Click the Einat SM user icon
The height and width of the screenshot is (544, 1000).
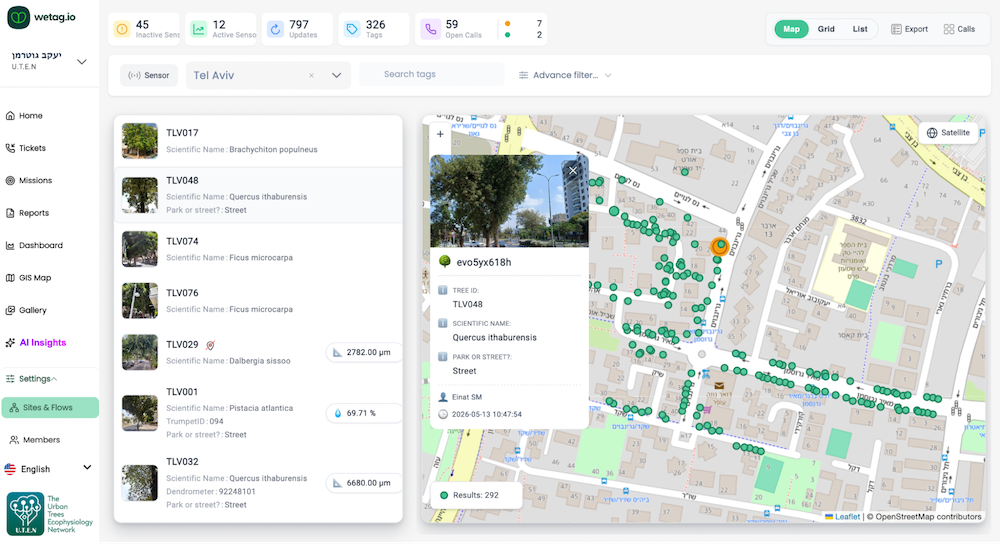[x=443, y=397]
